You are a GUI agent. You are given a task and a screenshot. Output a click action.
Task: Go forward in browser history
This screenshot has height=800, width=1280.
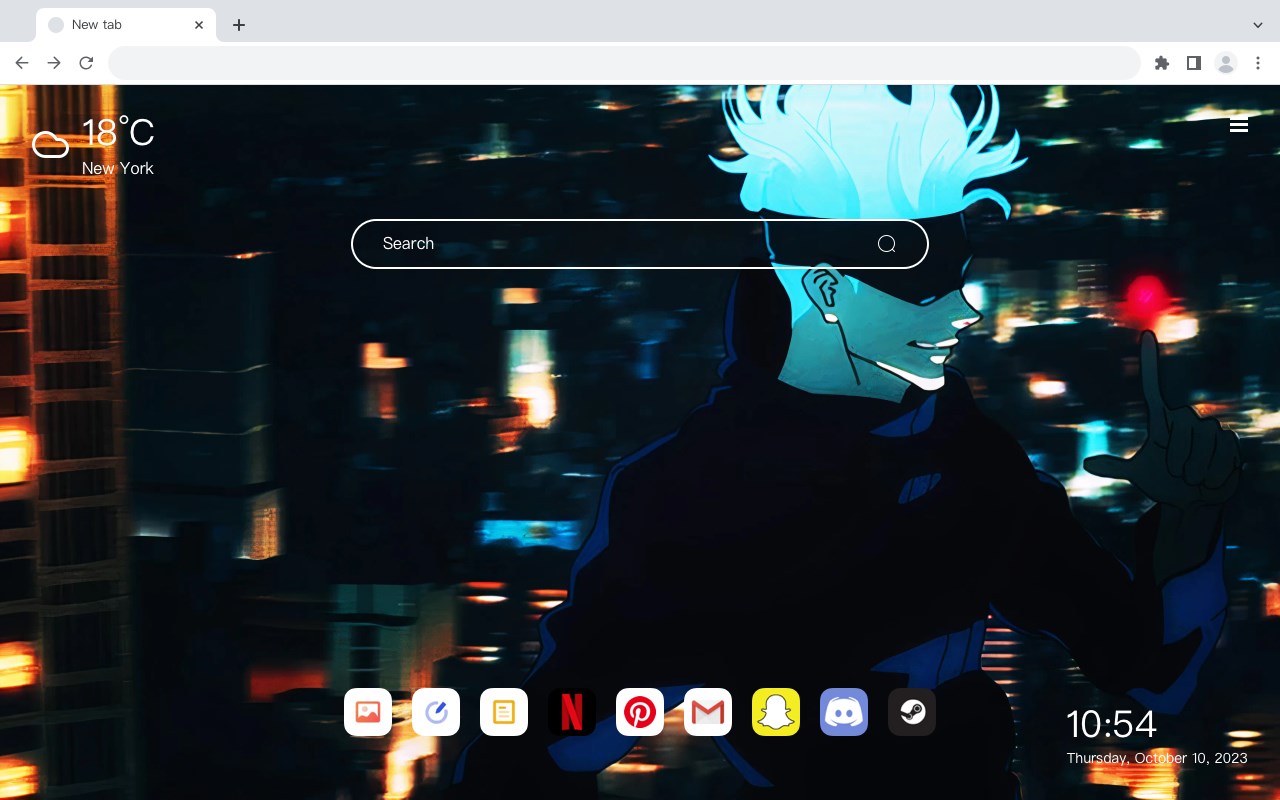pyautogui.click(x=54, y=63)
